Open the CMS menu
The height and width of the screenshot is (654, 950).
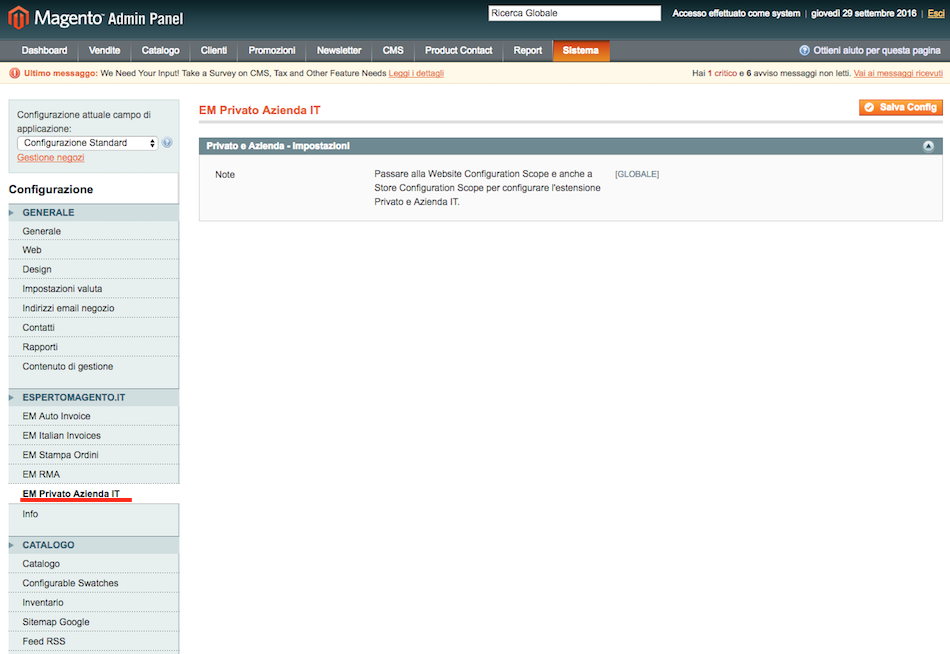click(393, 50)
